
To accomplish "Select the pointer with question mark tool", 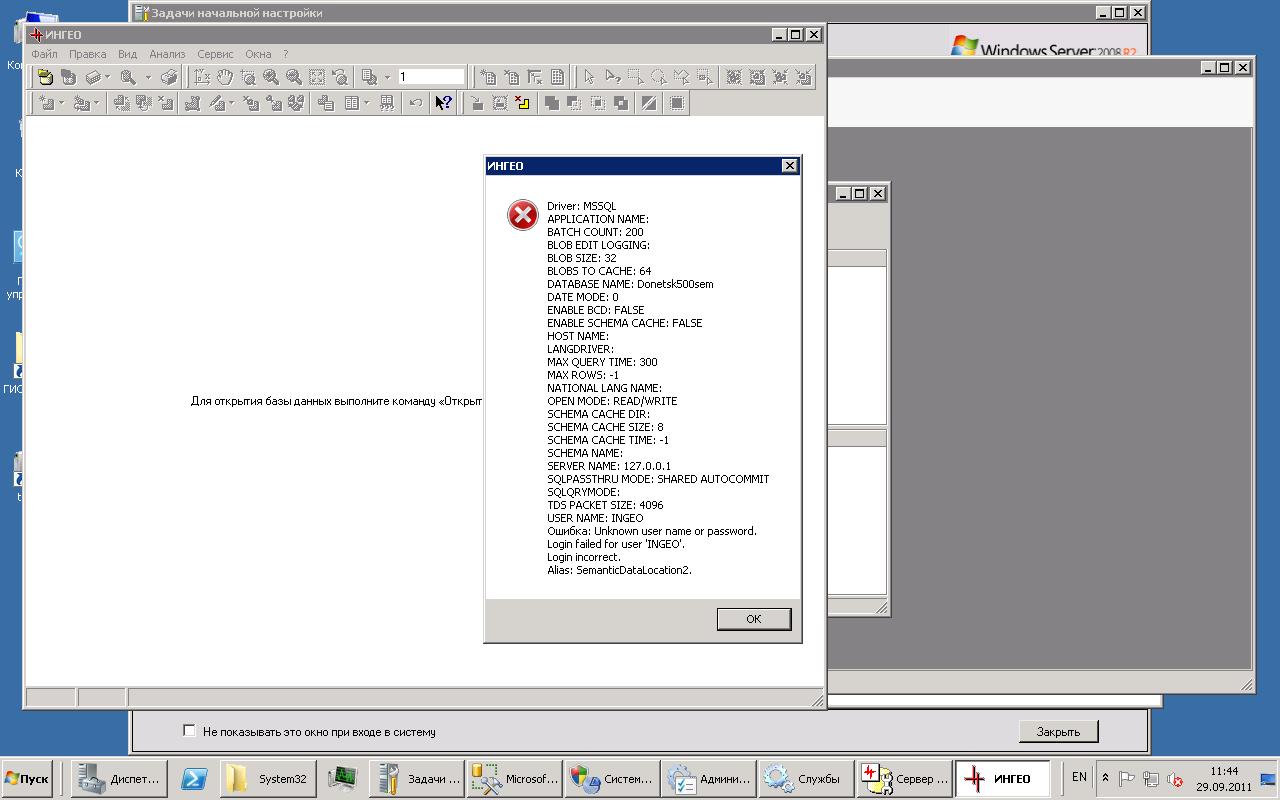I will [613, 77].
